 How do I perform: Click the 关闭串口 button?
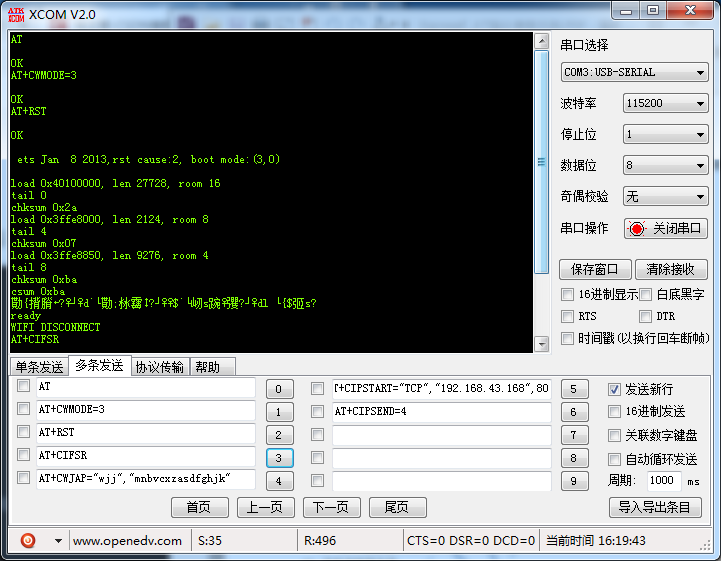click(665, 229)
